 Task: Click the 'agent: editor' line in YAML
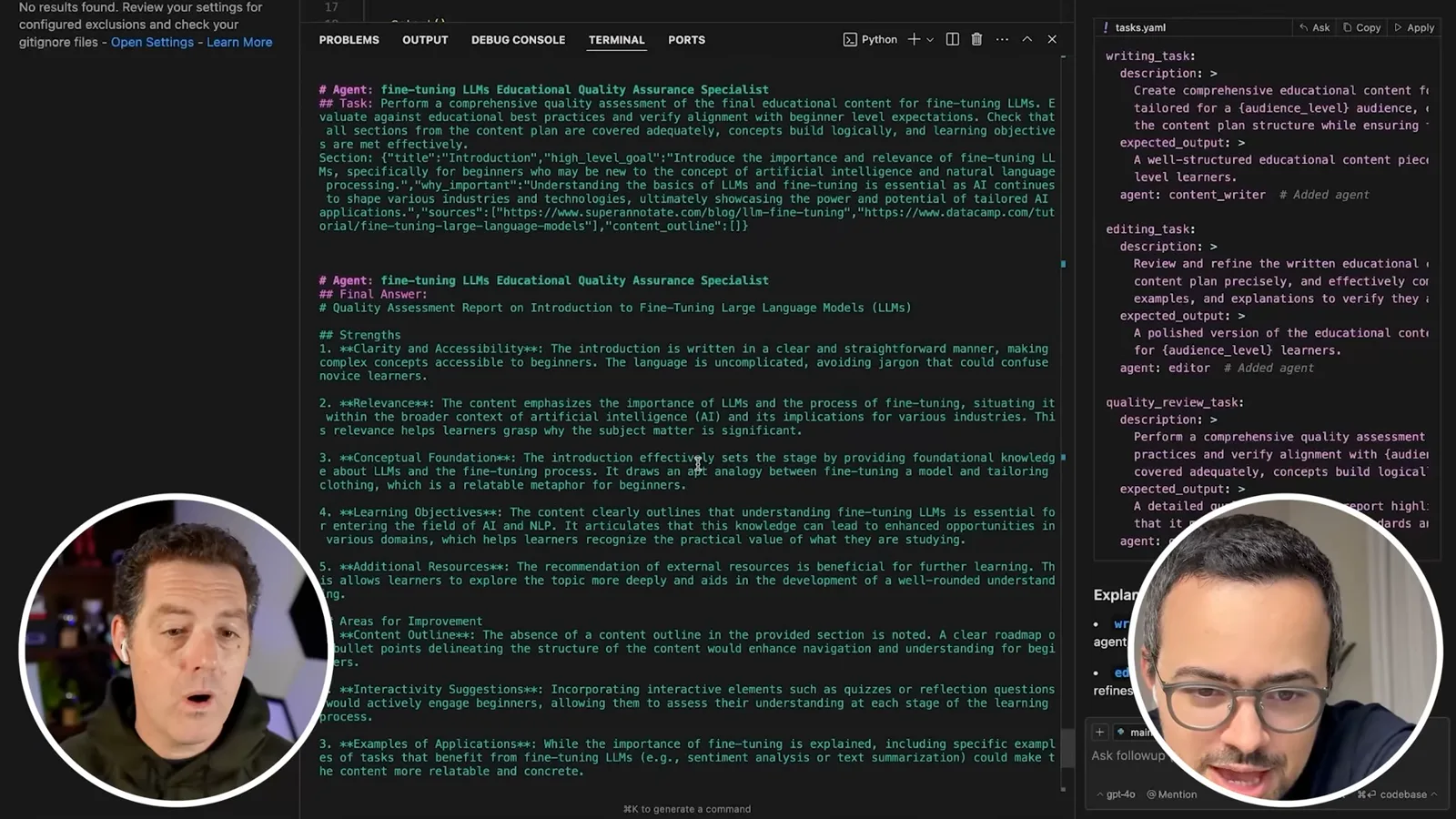[x=1165, y=368]
